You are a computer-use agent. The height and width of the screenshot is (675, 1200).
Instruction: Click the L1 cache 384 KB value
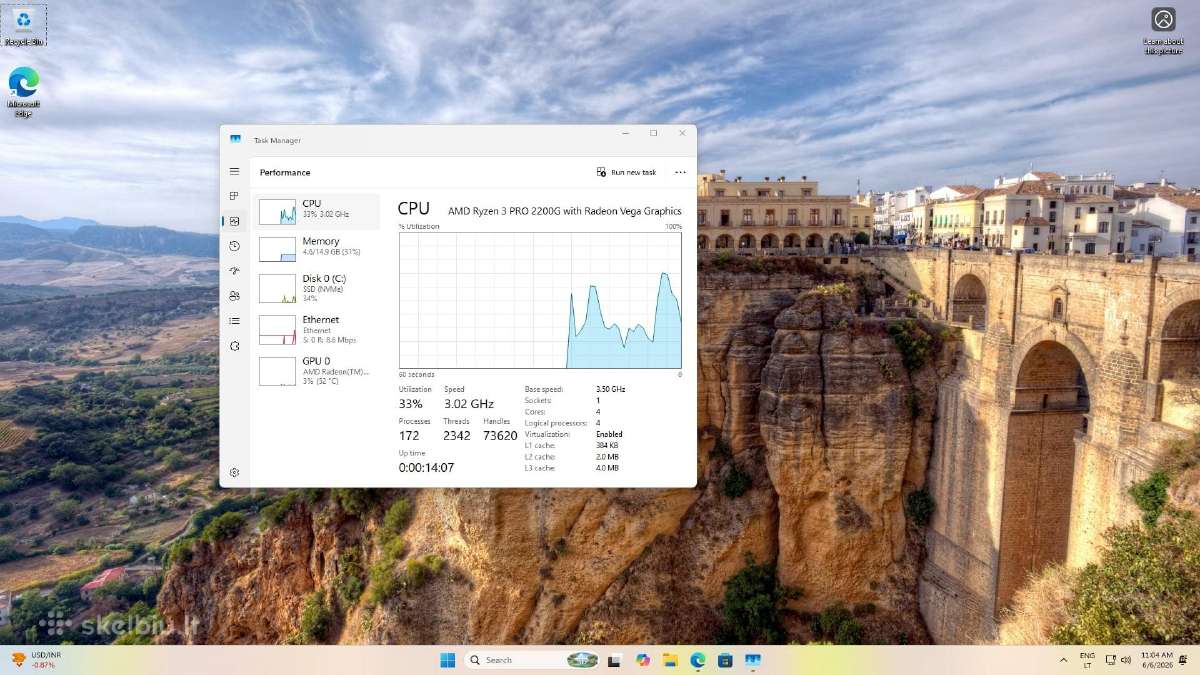click(608, 446)
